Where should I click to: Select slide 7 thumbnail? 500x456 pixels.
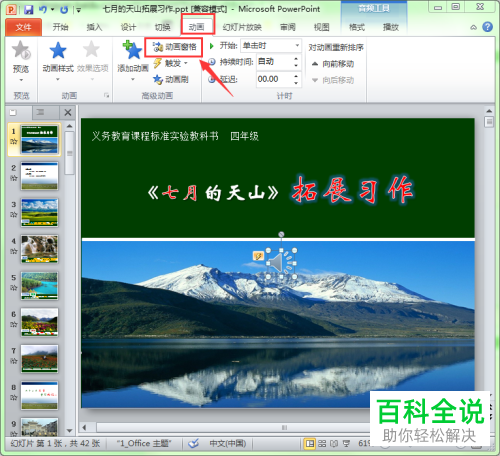39,359
